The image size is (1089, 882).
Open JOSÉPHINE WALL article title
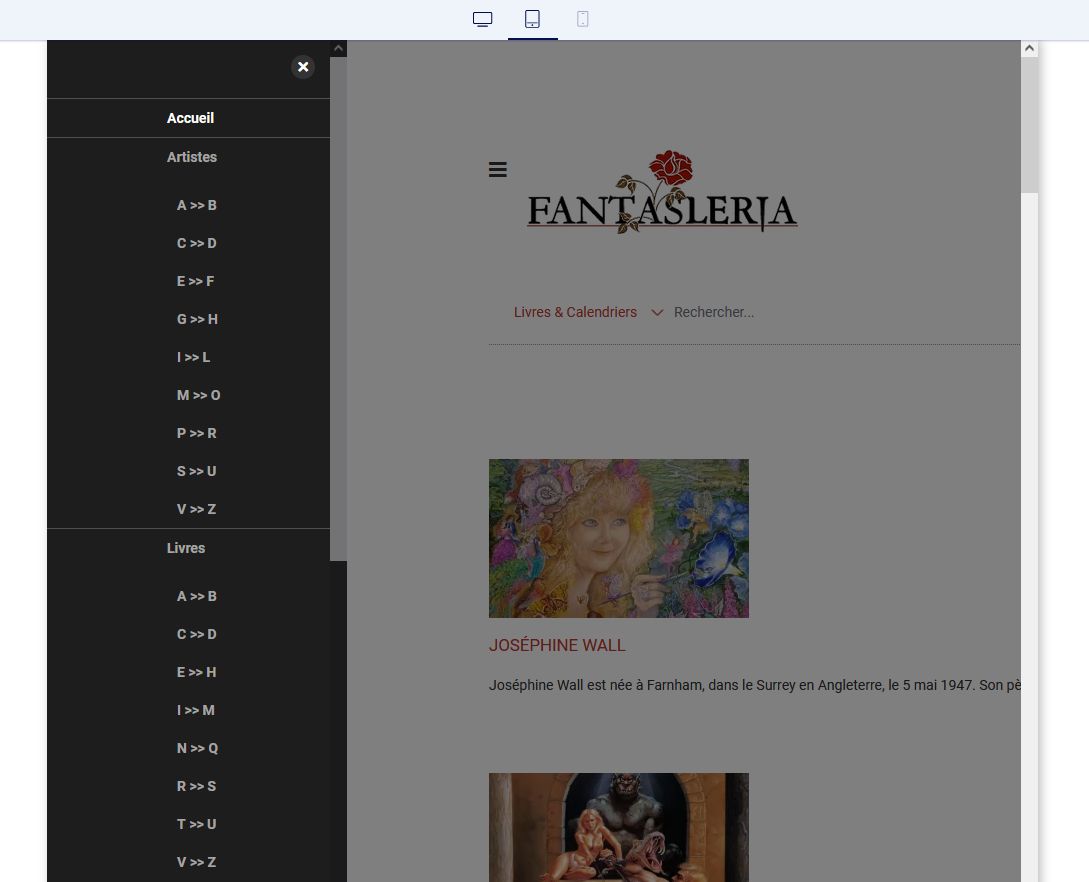(557, 645)
